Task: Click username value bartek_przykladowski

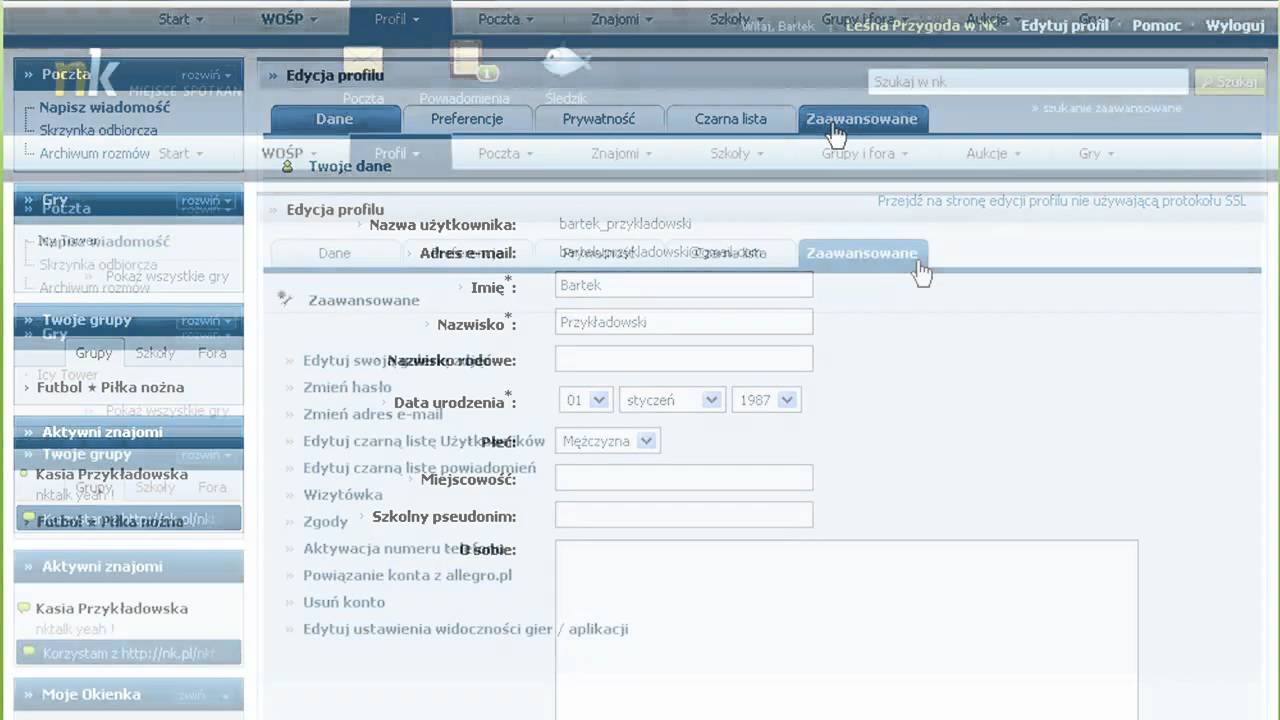Action: coord(625,224)
